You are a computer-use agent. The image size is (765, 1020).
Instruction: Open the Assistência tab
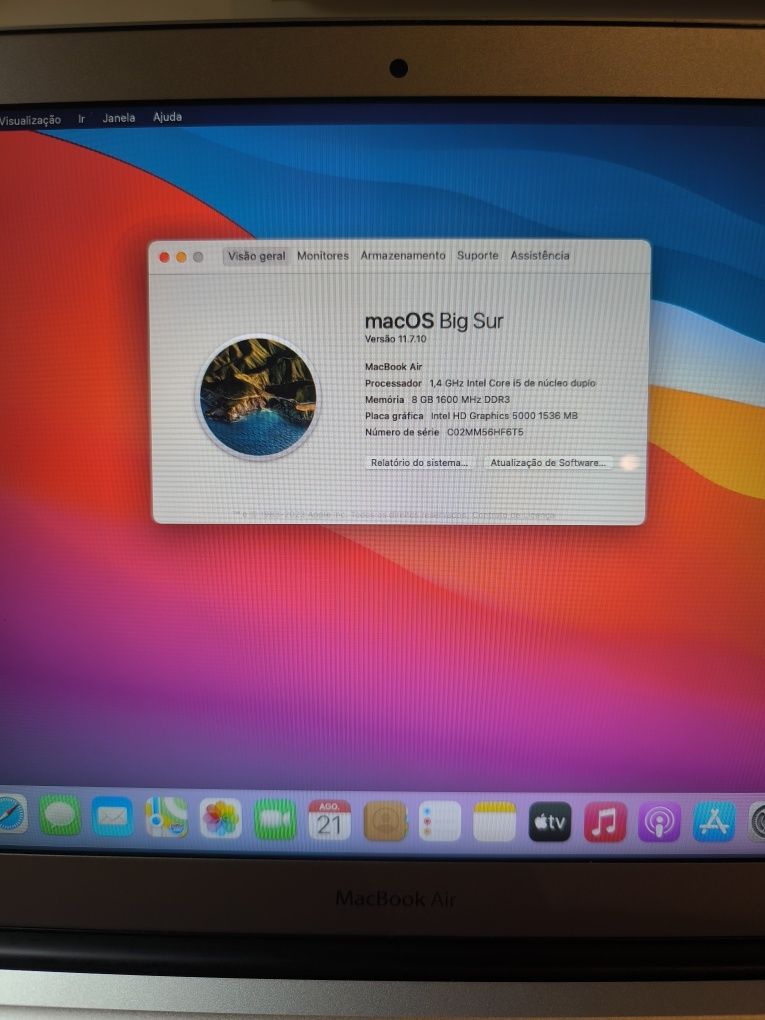(x=539, y=255)
